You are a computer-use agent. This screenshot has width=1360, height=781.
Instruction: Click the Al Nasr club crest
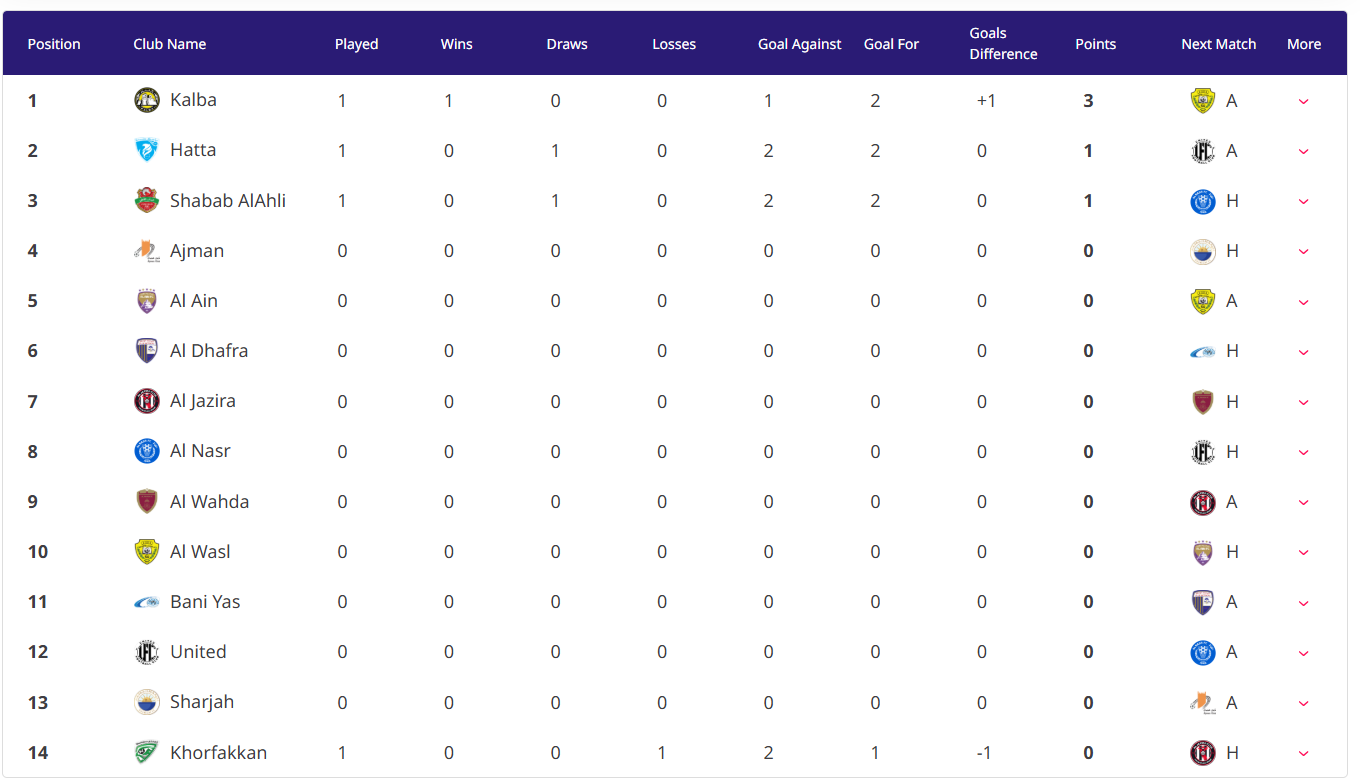147,451
